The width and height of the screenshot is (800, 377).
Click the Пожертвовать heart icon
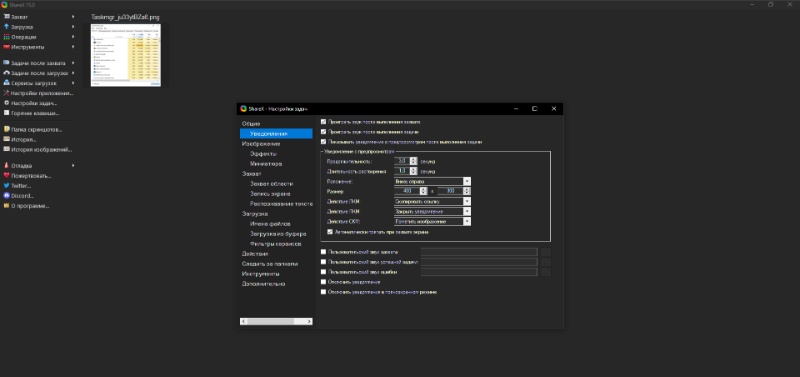7,175
